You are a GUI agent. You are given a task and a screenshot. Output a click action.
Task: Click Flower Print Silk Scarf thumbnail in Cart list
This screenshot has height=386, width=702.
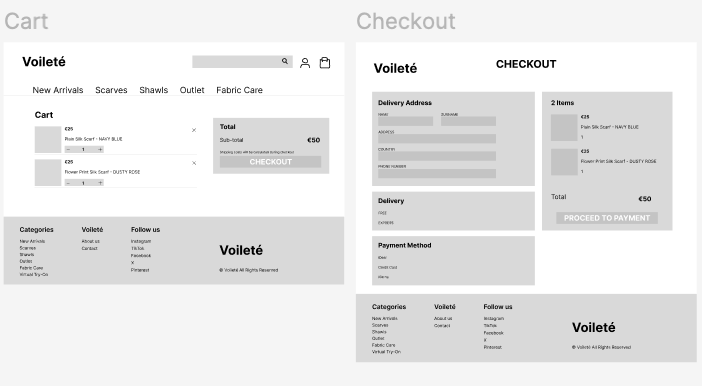pyautogui.click(x=48, y=172)
